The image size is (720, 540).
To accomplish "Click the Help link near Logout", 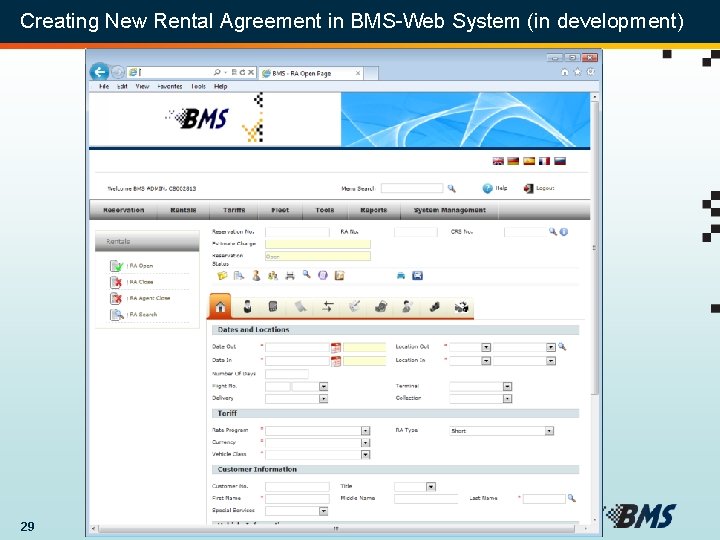I will click(x=501, y=188).
